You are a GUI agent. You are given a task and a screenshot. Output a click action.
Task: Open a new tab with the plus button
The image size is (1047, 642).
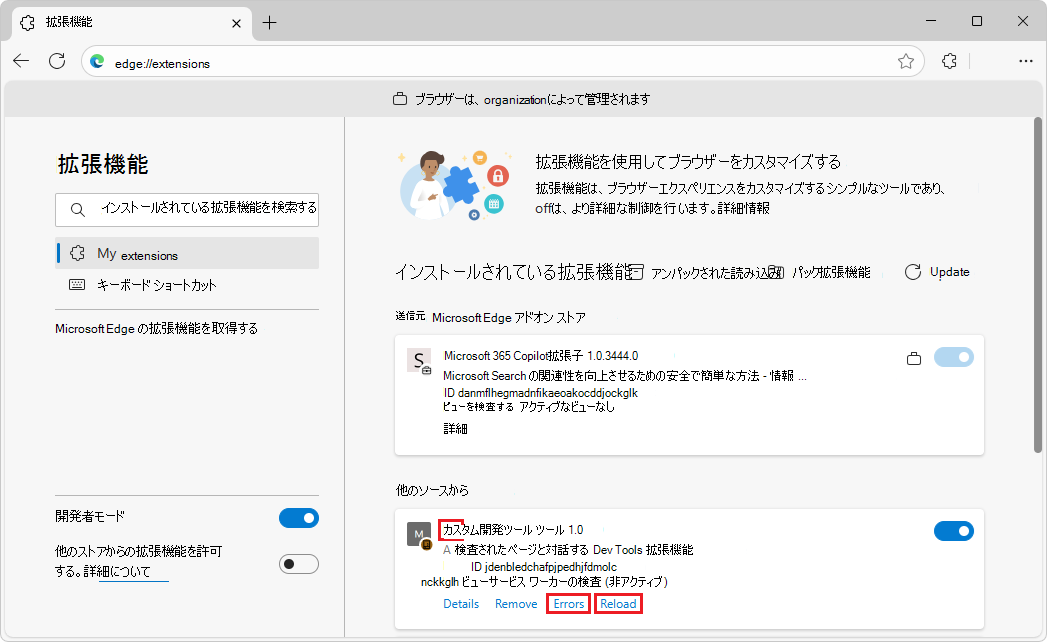[269, 23]
